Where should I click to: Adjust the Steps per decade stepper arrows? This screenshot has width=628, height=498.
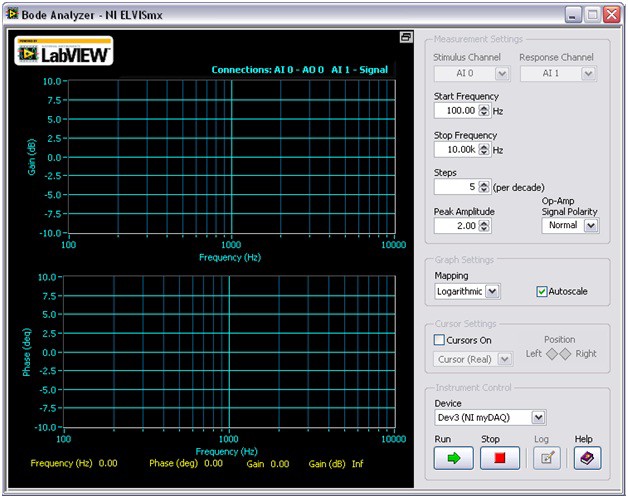pos(484,187)
